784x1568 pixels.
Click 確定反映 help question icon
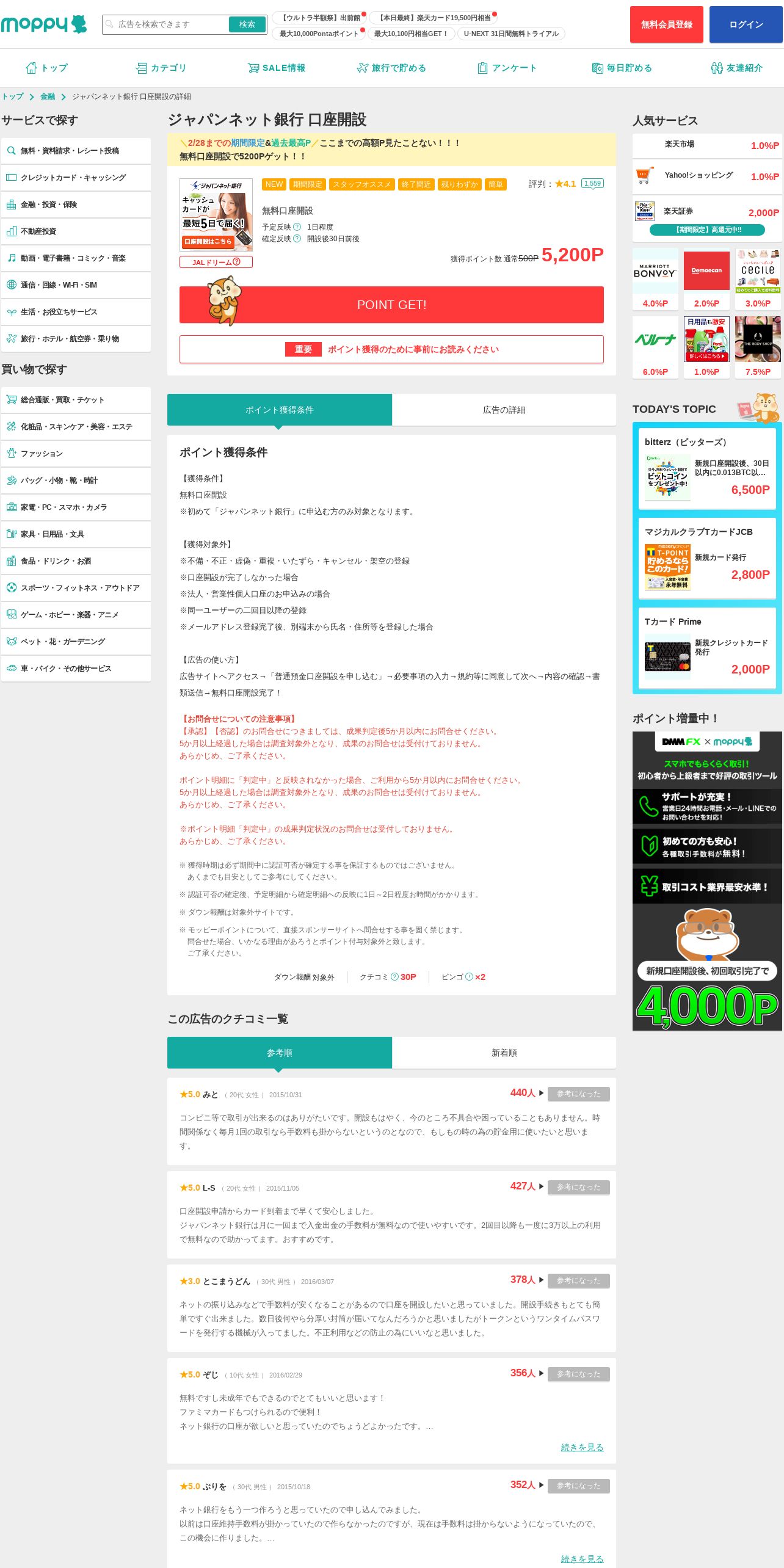[297, 239]
